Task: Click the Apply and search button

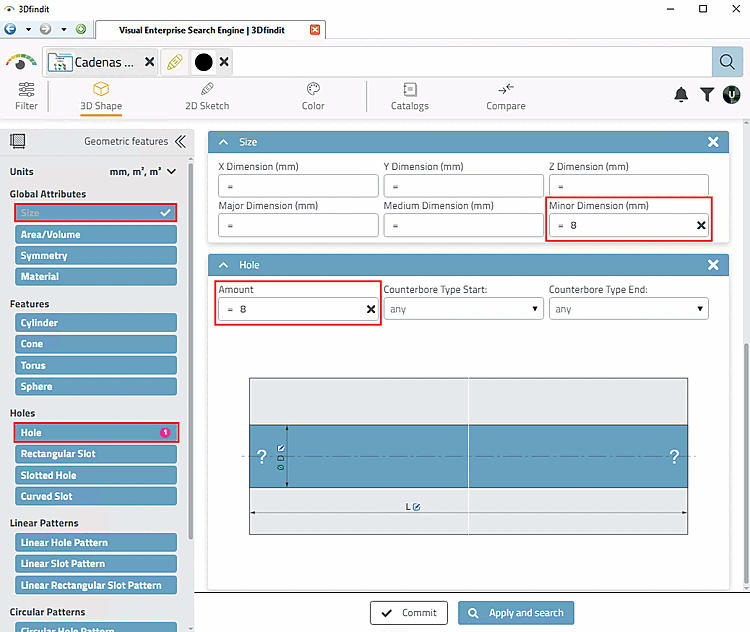Action: pyautogui.click(x=516, y=613)
